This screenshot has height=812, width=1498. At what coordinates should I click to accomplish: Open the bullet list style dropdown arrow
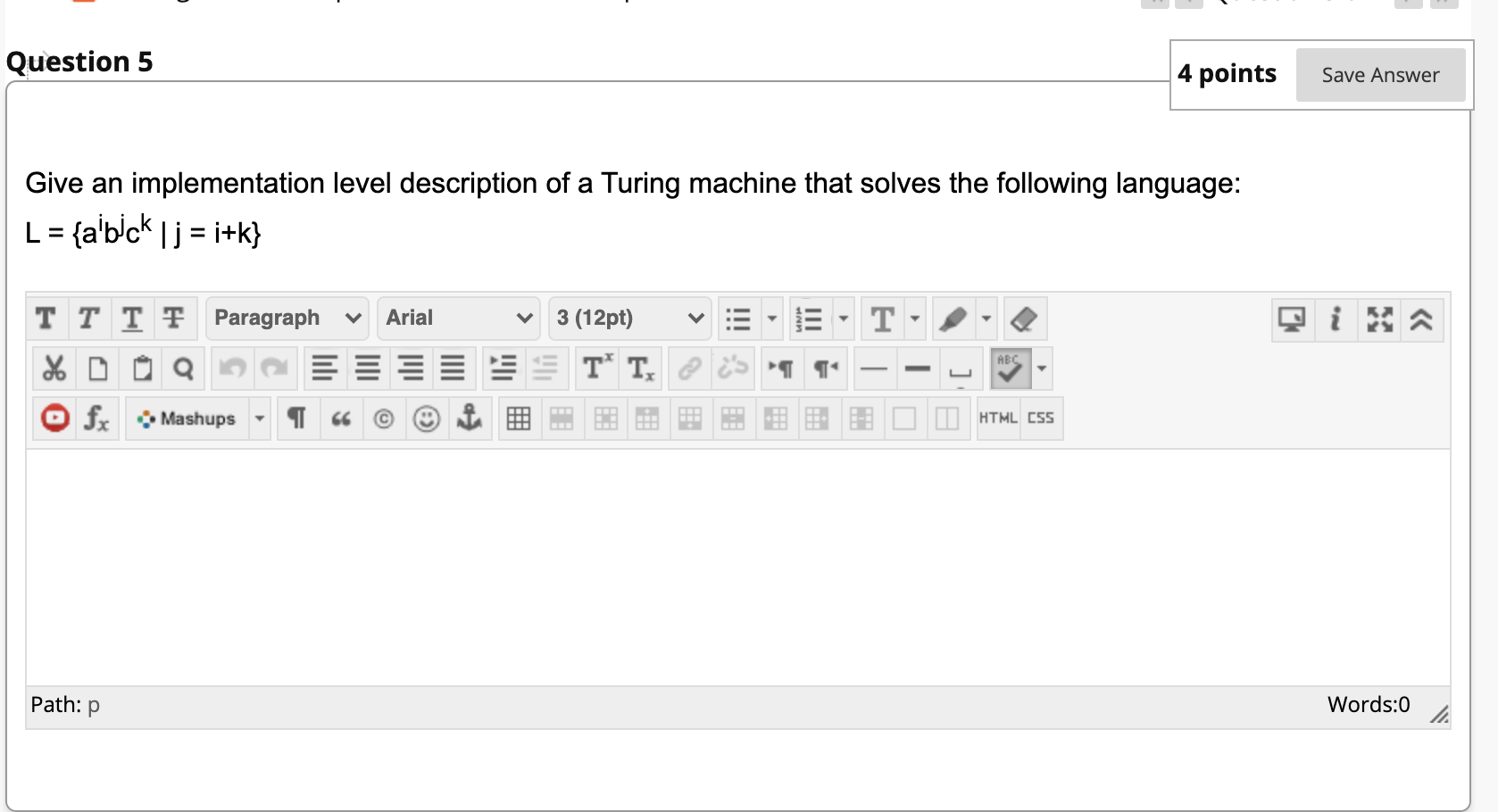coord(772,319)
